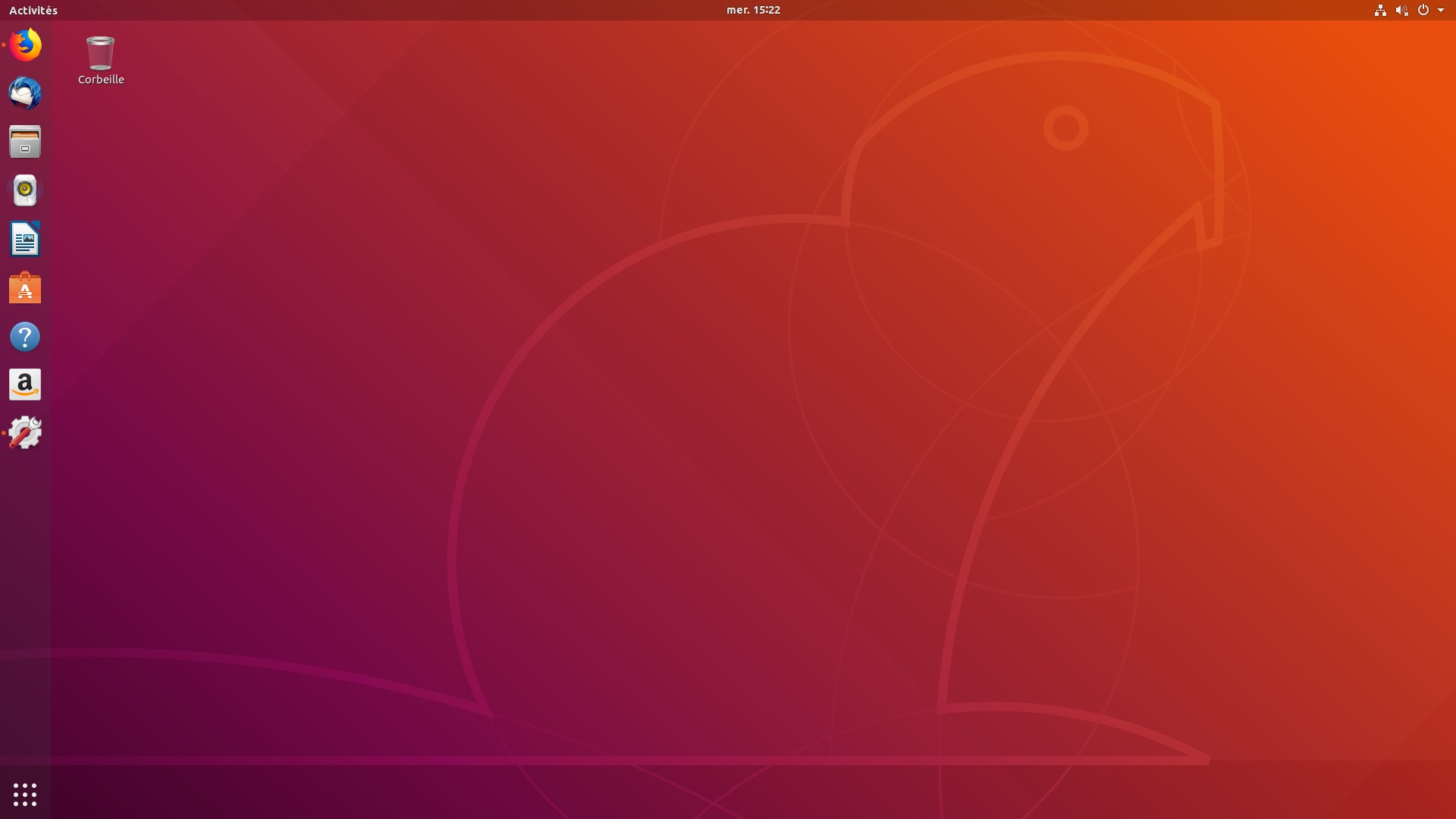The height and width of the screenshot is (819, 1456).
Task: Launch Thunderbird mail from the dock
Action: pos(25,93)
